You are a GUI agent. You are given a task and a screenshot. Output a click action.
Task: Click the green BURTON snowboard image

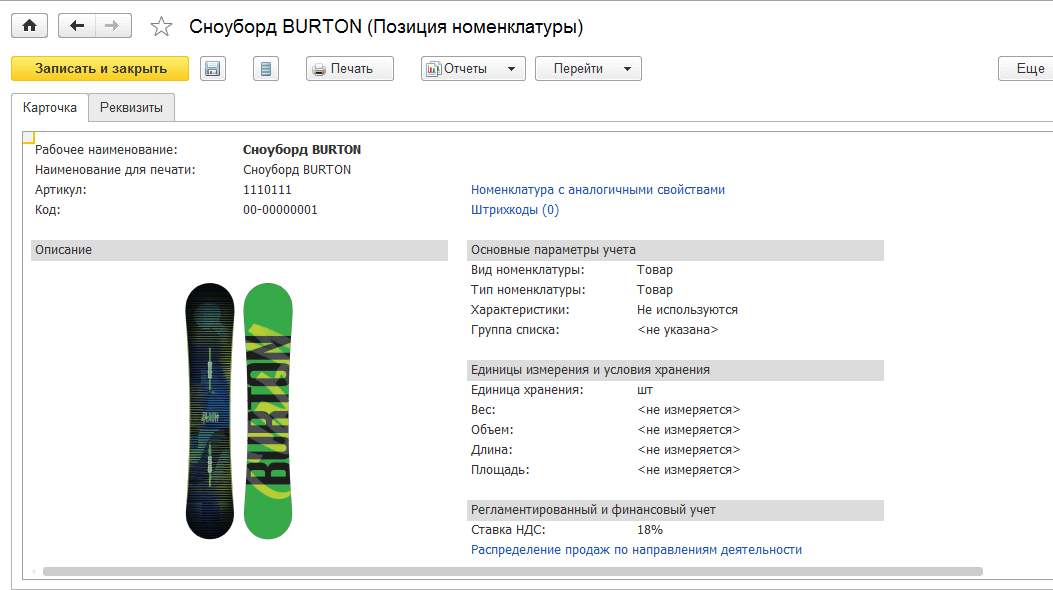click(269, 410)
